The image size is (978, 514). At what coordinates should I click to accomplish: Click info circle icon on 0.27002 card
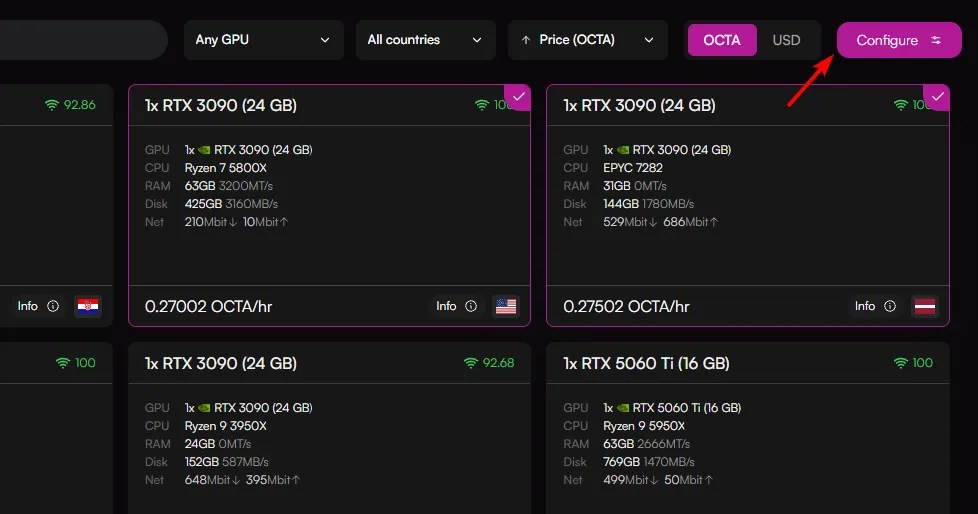tap(471, 306)
